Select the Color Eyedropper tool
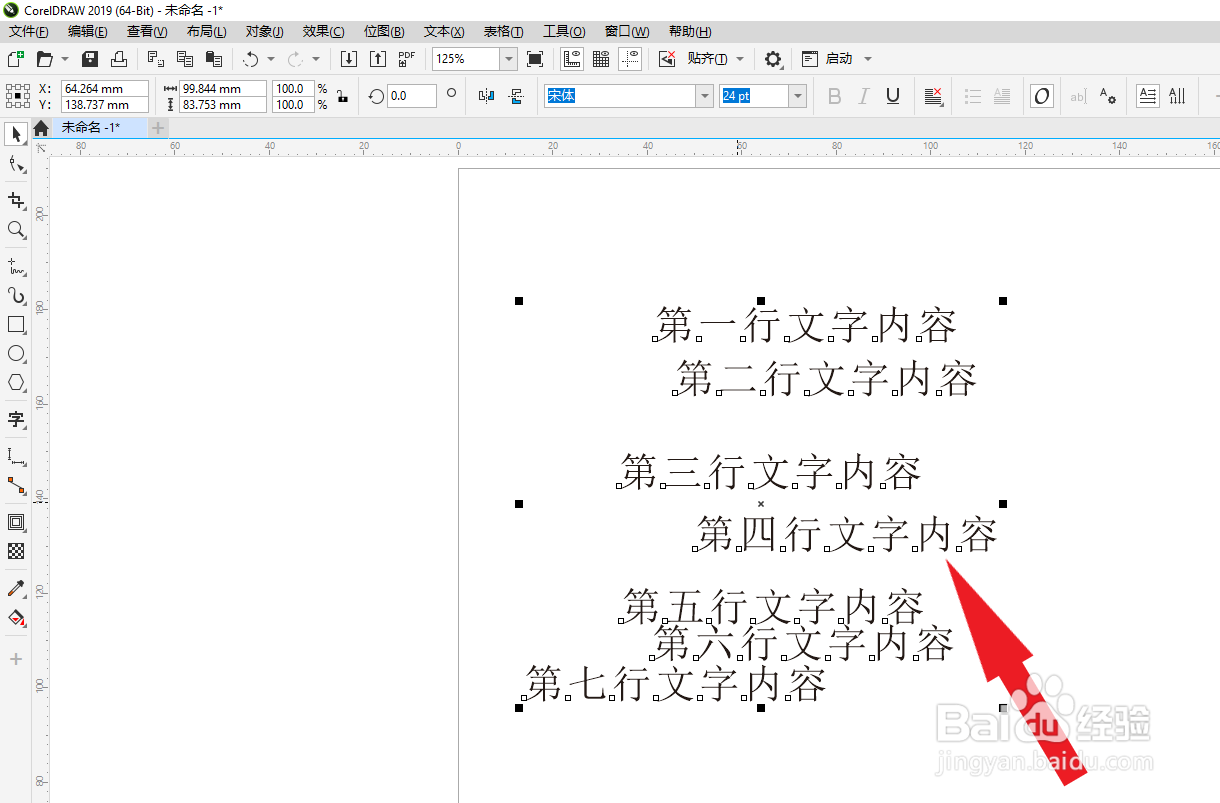Viewport: 1220px width, 803px height. pyautogui.click(x=15, y=589)
